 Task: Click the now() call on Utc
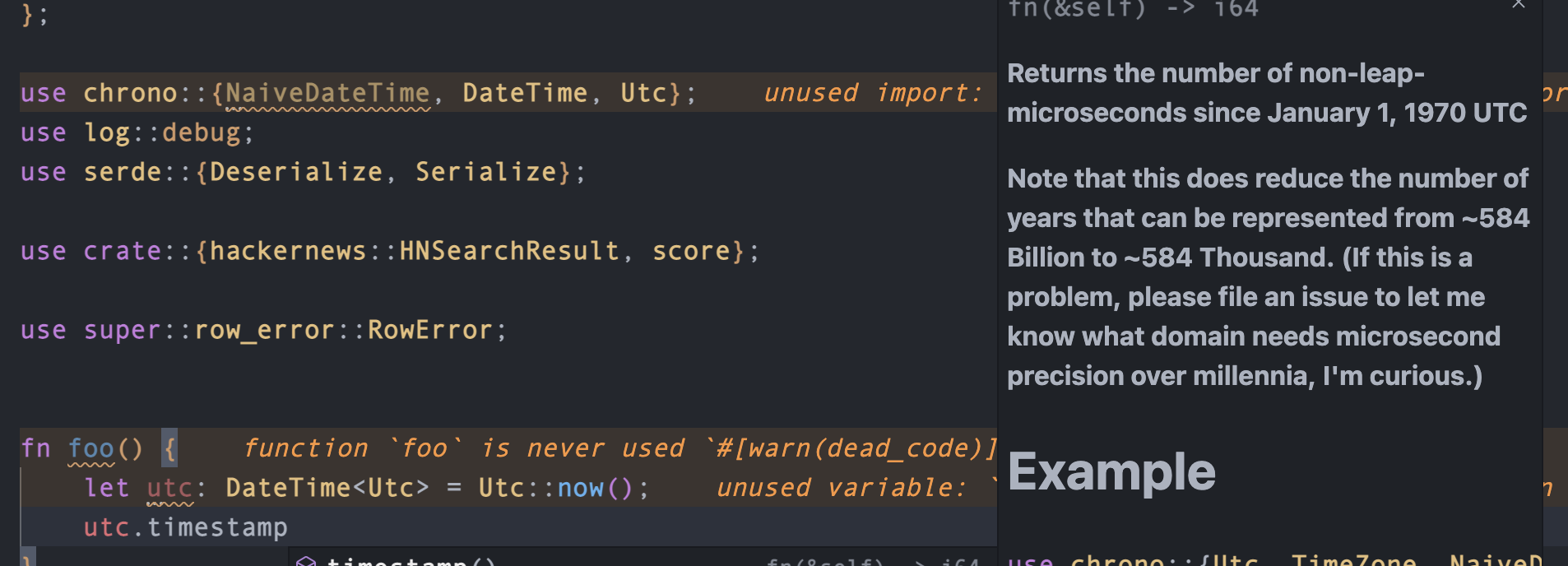pos(594,488)
